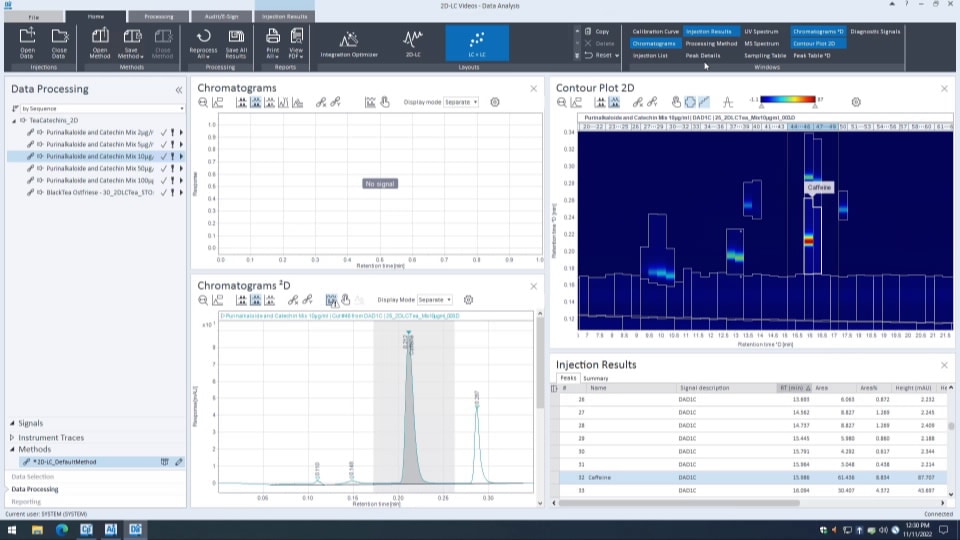Click the Copy button in ribbon

tap(602, 32)
